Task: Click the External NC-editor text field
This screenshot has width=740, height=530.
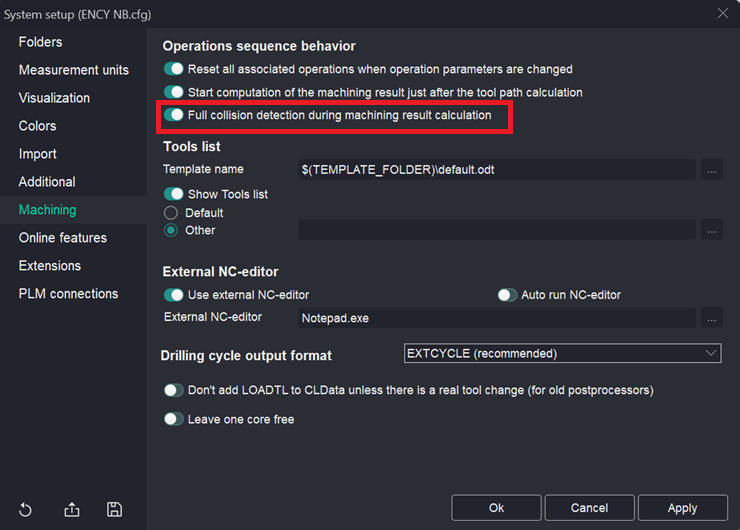Action: 496,318
